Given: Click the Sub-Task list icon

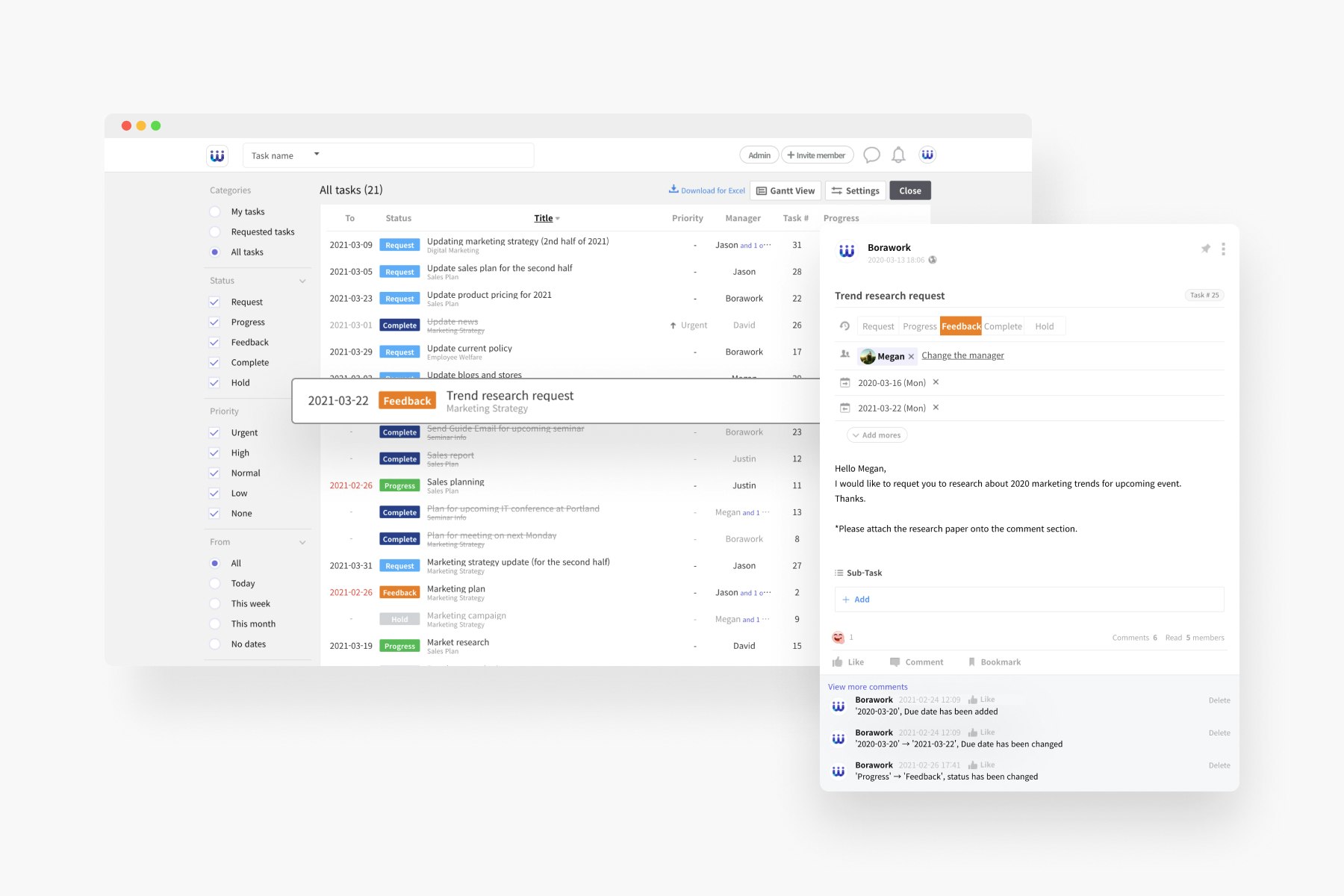Looking at the screenshot, I should [839, 573].
